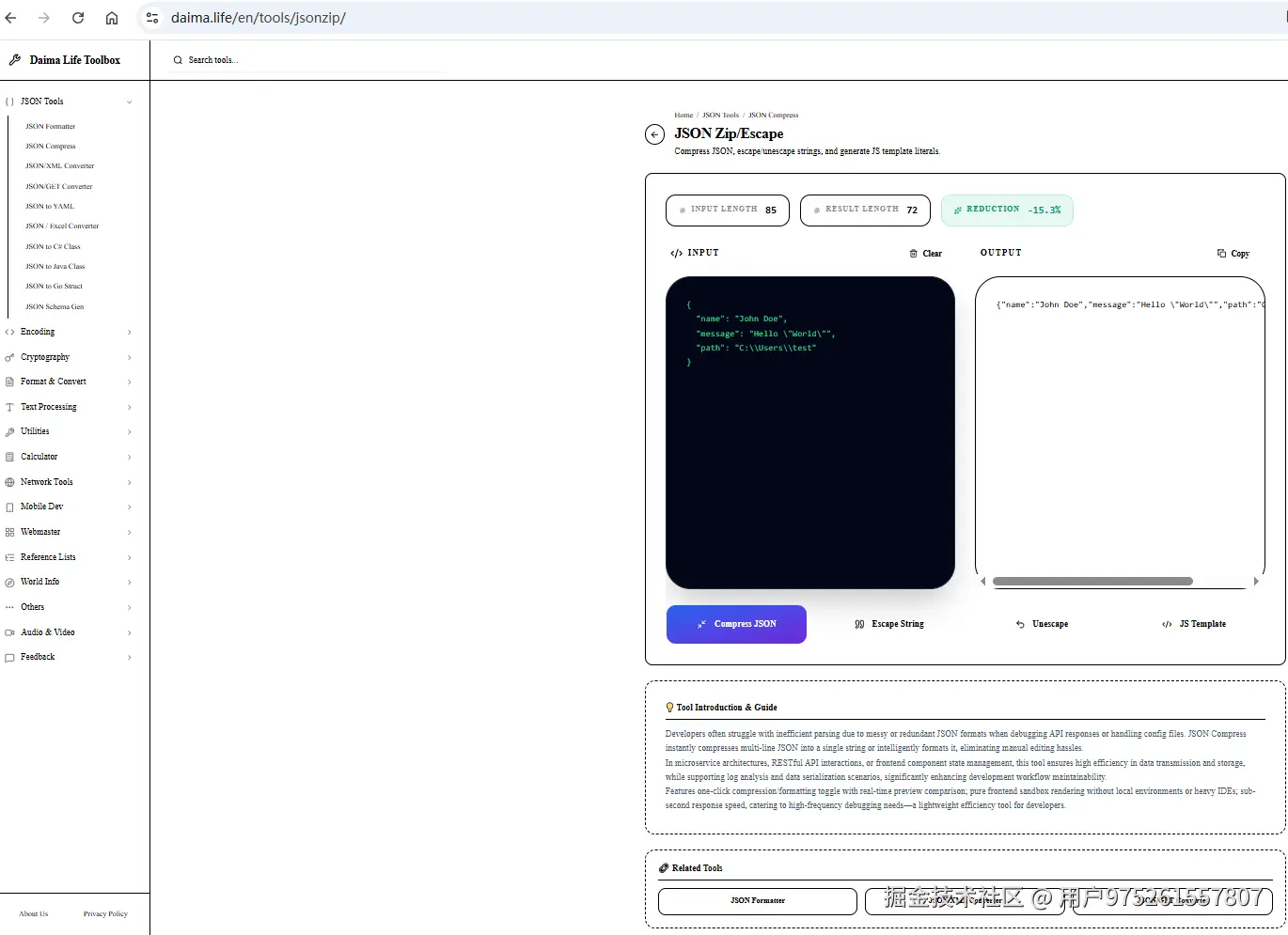Click the circled back arrow beside title
Image resolution: width=1288 pixels, height=935 pixels.
click(655, 134)
